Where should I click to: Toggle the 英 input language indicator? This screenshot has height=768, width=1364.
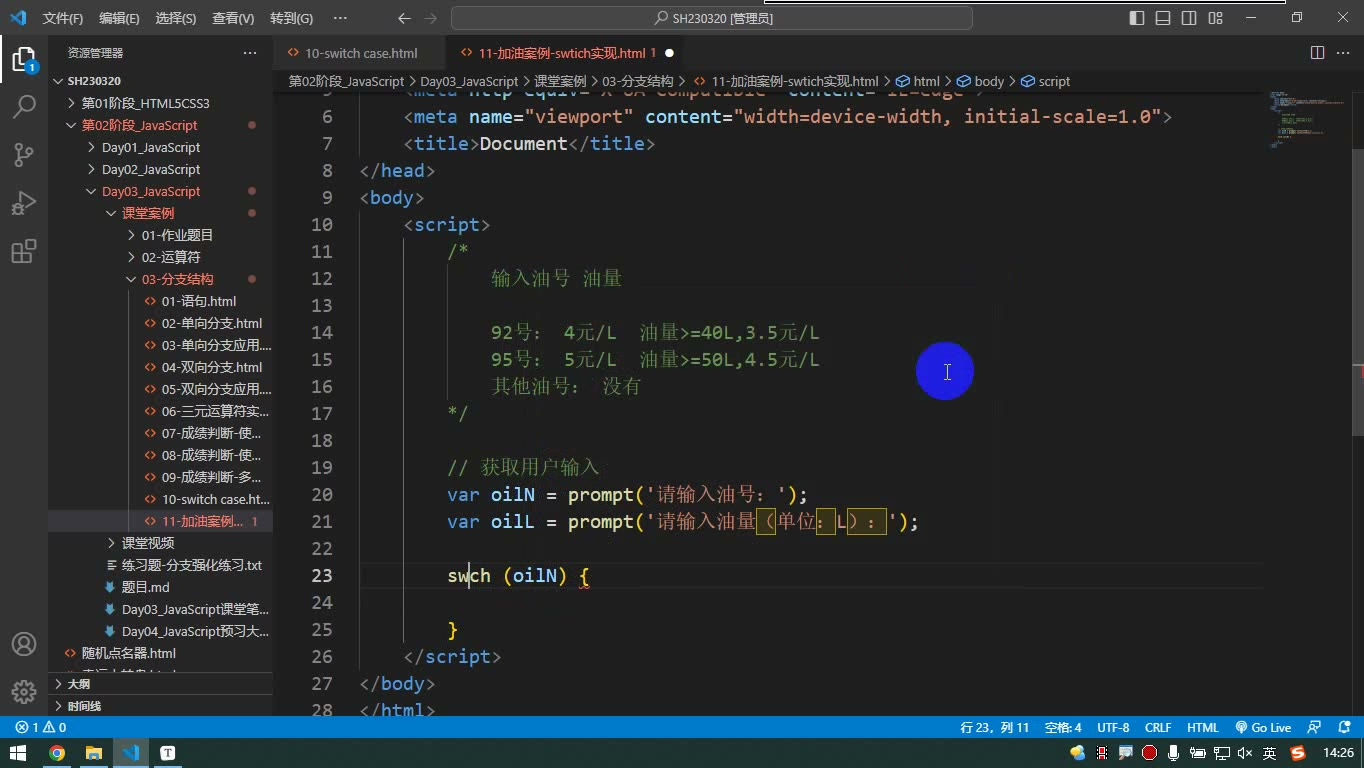click(1270, 753)
